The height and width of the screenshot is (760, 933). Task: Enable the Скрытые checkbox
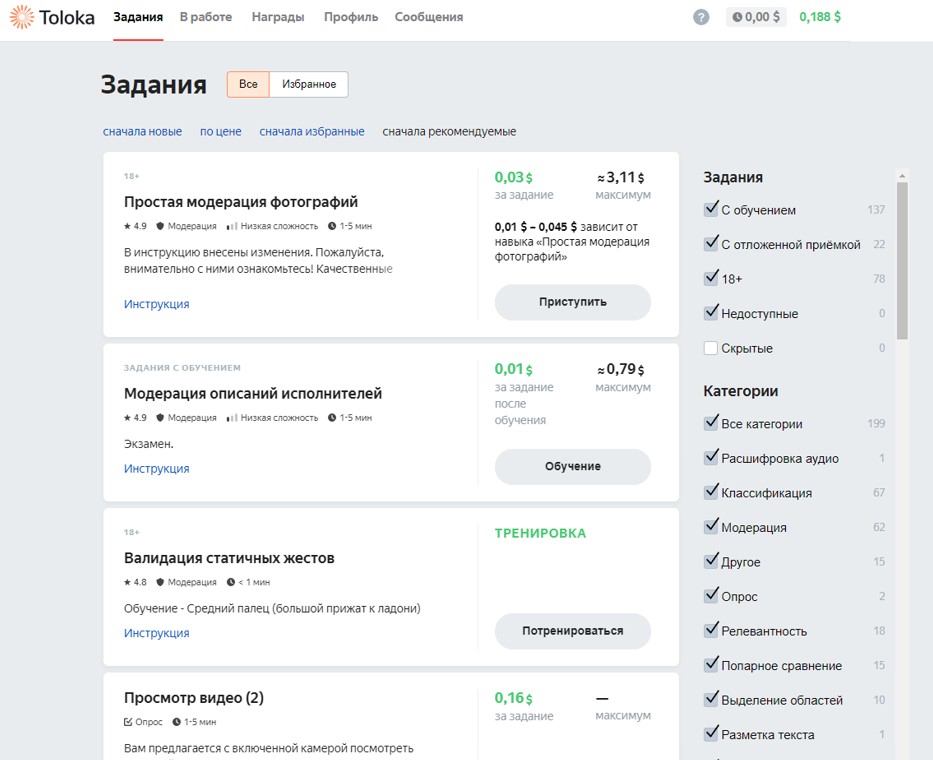pos(711,348)
